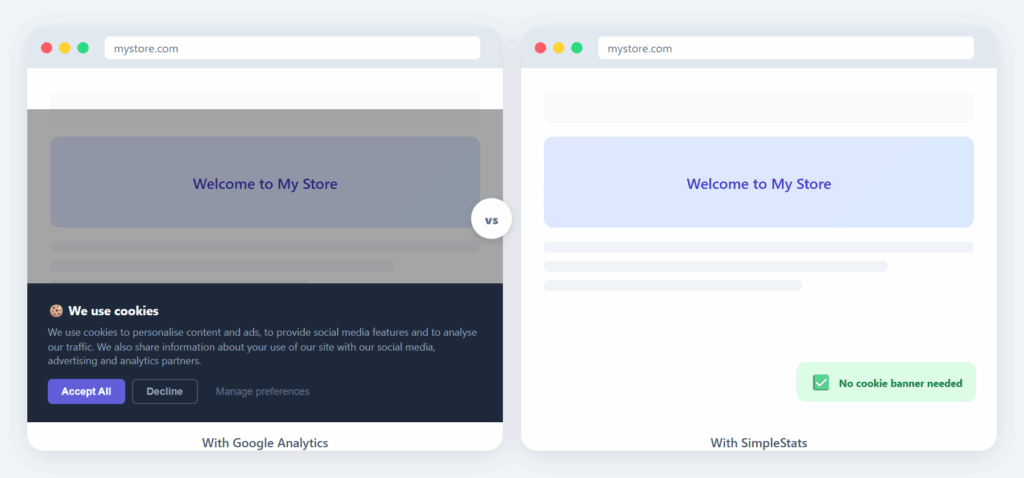This screenshot has height=478, width=1024.
Task: Click the cookie description paragraph
Action: pos(263,347)
